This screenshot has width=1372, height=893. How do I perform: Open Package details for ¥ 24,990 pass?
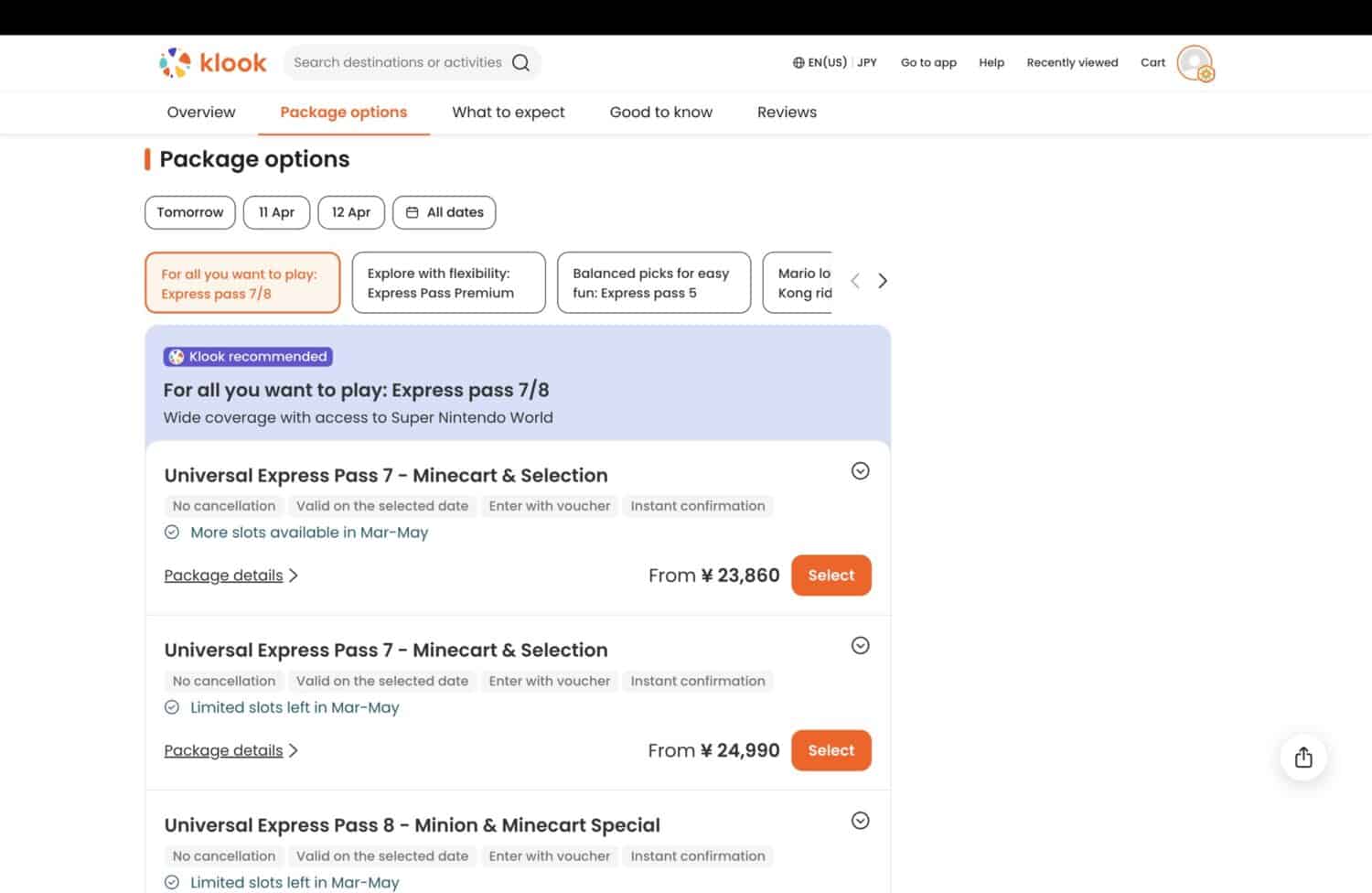(231, 750)
